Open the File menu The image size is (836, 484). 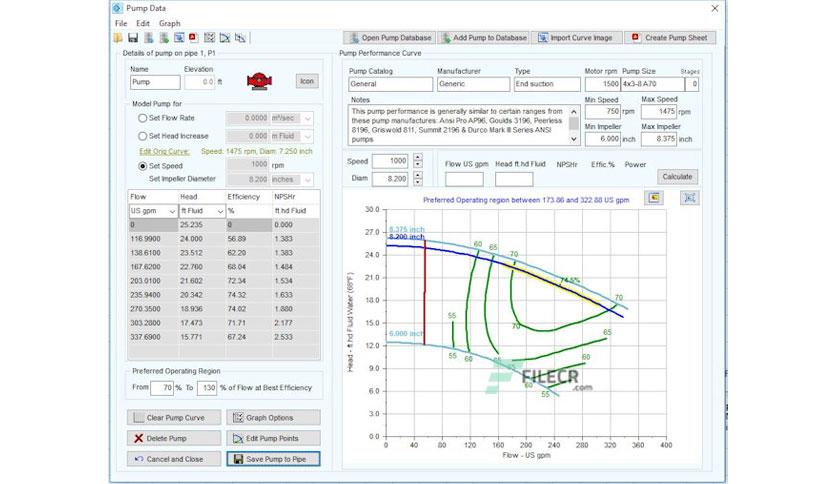point(121,23)
